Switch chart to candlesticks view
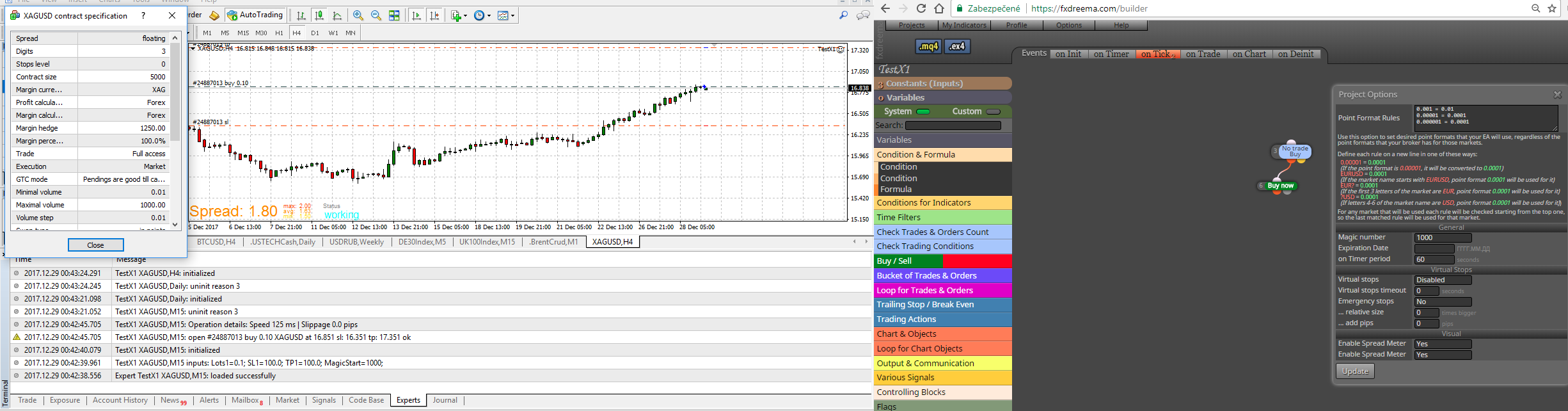Viewport: 1568px width, 411px height. [x=319, y=15]
